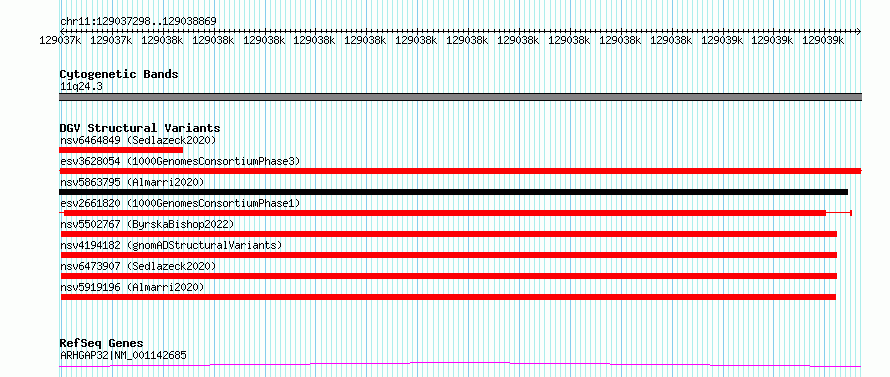
Task: Click the thin confidence-interval whisker end of esv2661820
Action: 851,213
